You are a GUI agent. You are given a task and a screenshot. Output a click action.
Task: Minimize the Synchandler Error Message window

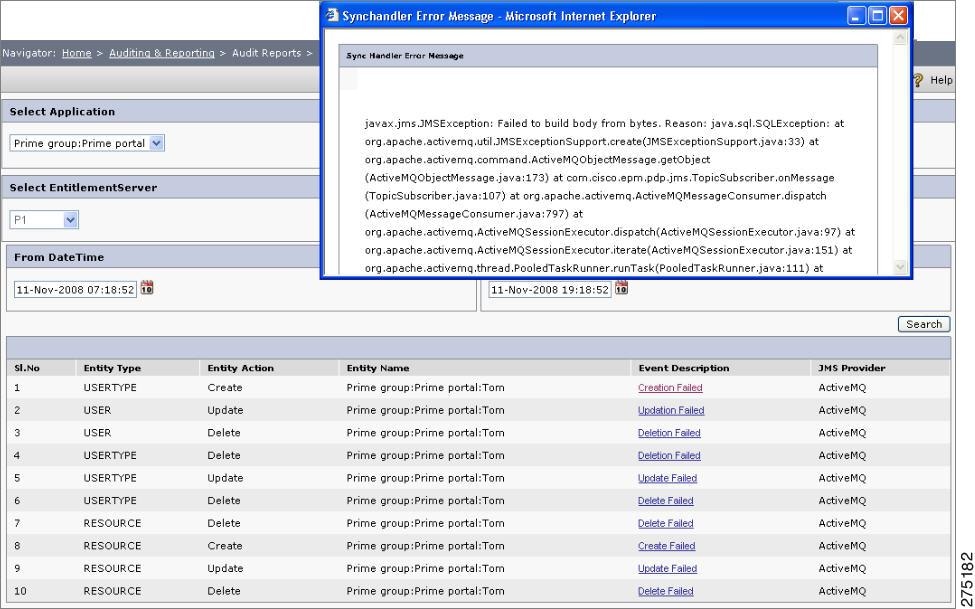tap(856, 16)
